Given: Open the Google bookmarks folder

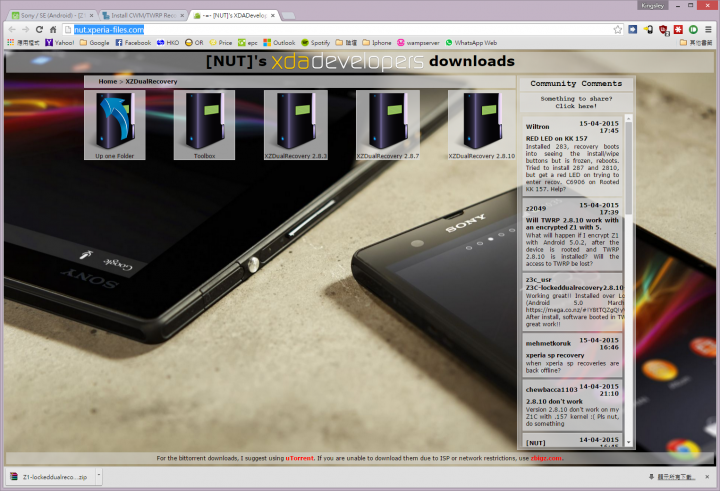Looking at the screenshot, I should pyautogui.click(x=95, y=43).
